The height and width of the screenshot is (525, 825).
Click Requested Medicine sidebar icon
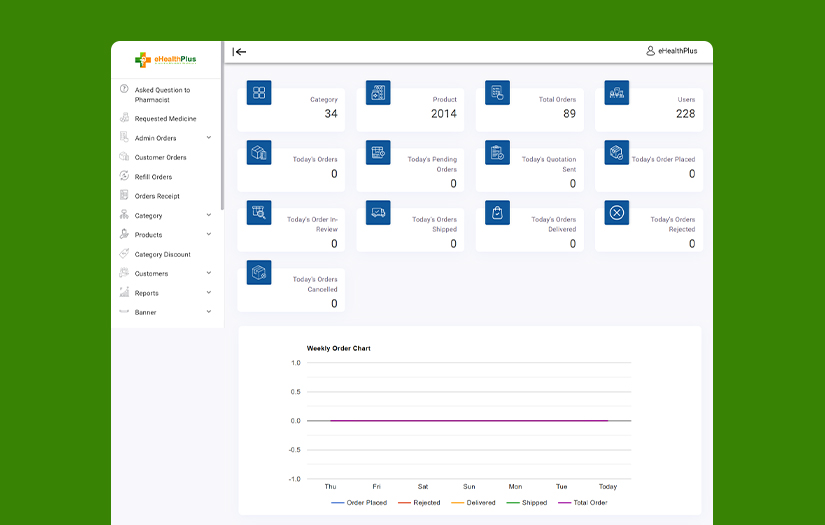tap(124, 117)
